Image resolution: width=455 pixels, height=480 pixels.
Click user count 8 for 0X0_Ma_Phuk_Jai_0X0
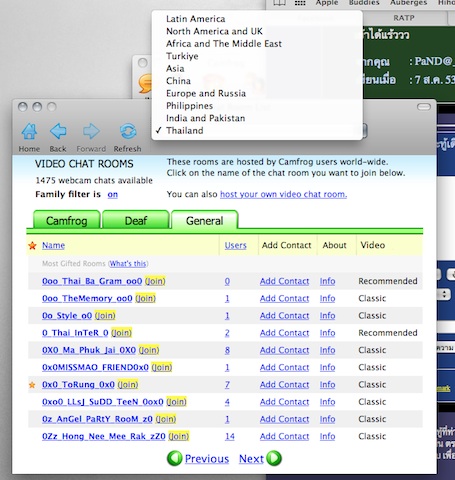[x=227, y=350]
